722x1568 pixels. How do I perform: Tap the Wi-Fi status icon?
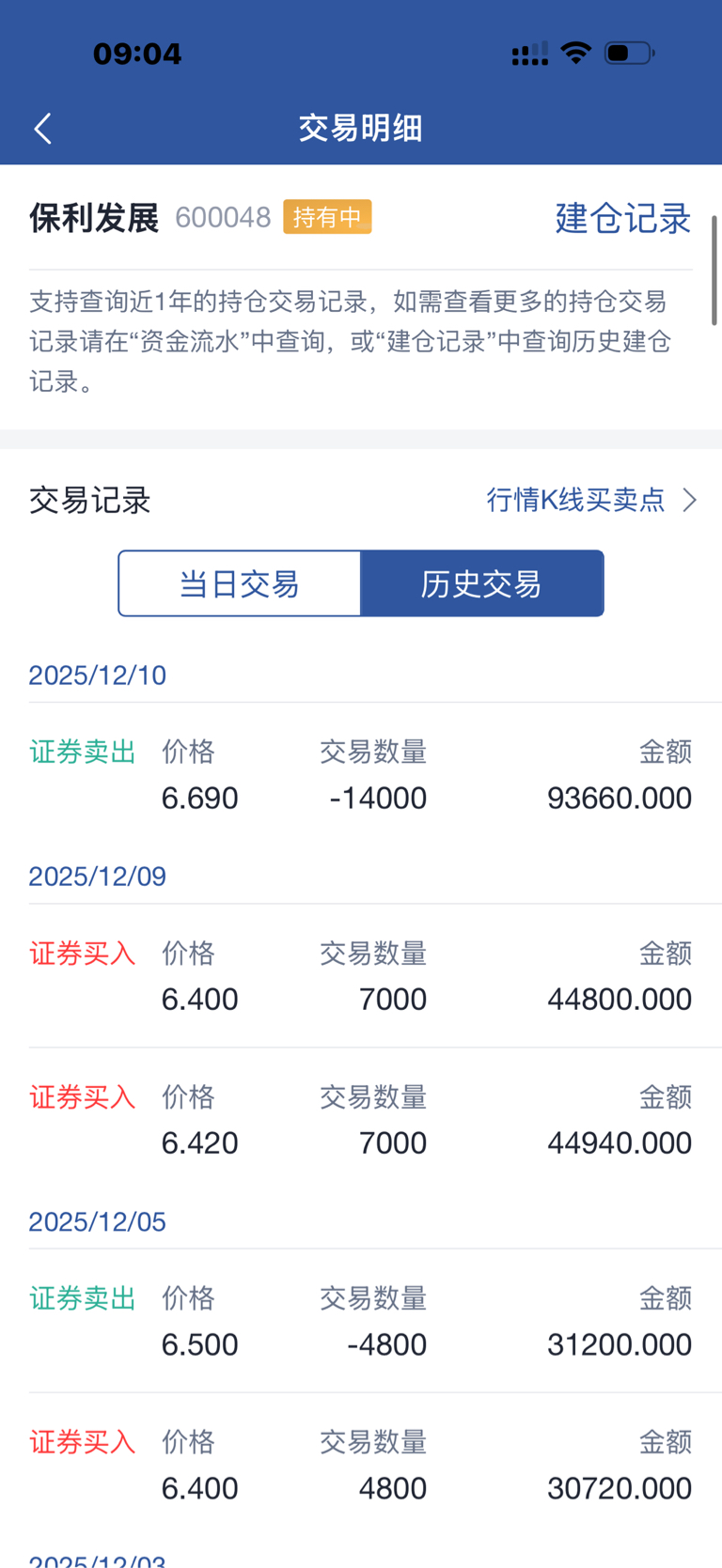coord(575,53)
